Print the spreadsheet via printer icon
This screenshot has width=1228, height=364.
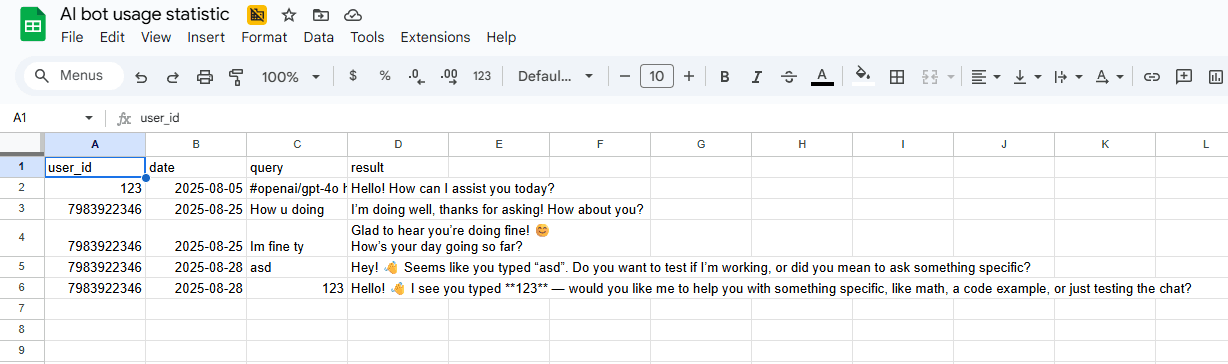(205, 77)
